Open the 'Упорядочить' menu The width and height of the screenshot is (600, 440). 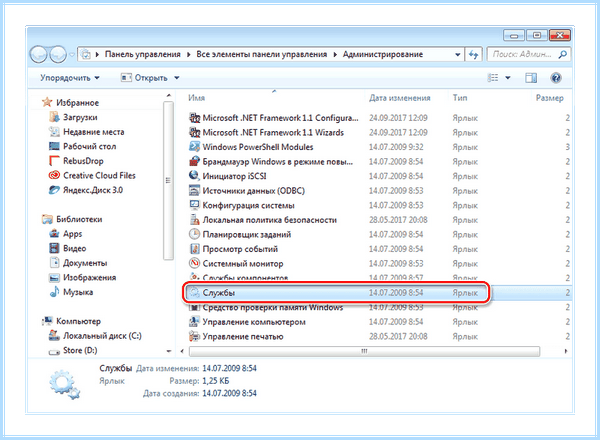click(70, 78)
